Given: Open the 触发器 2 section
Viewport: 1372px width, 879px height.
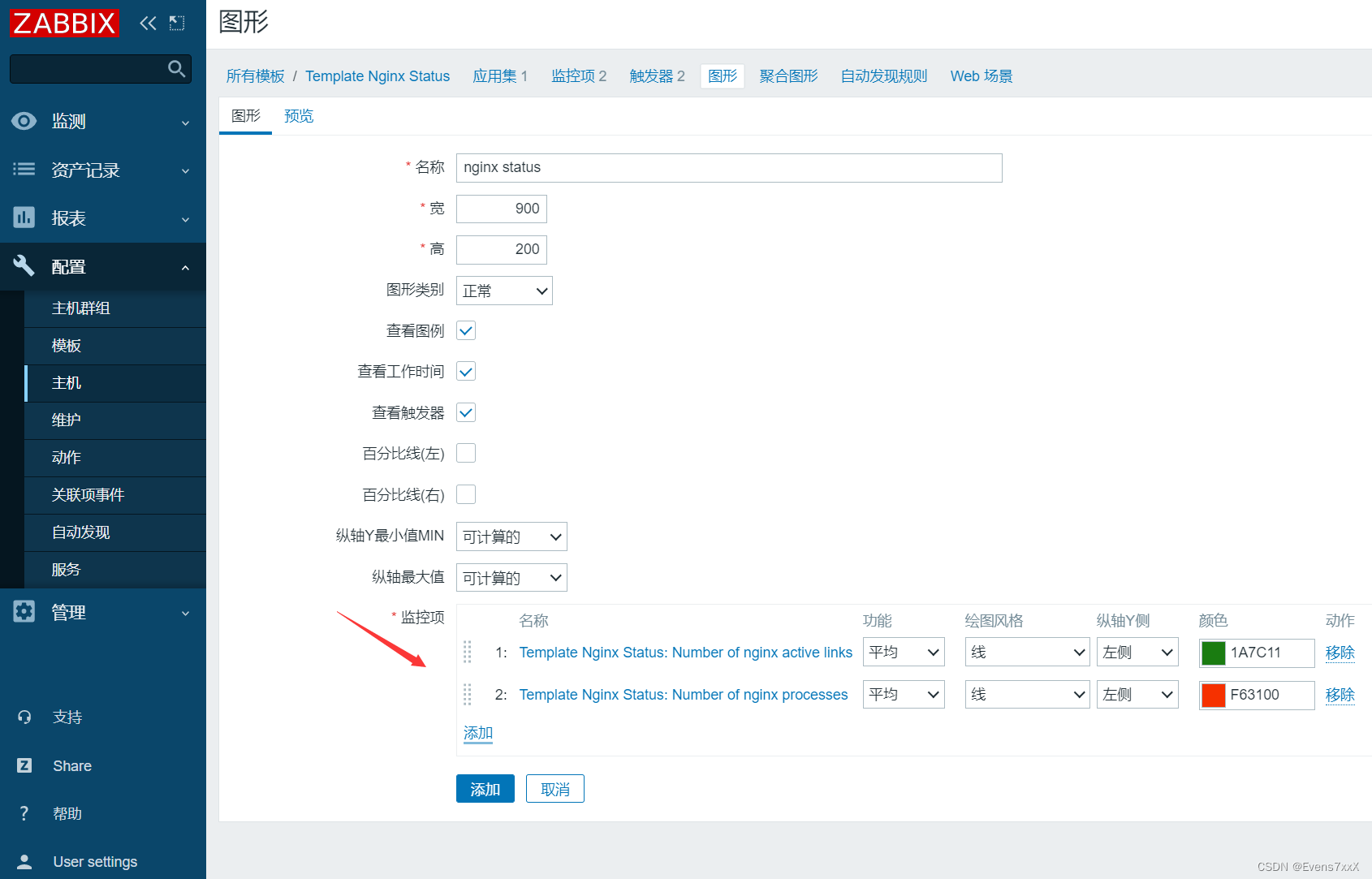Looking at the screenshot, I should click(x=657, y=75).
